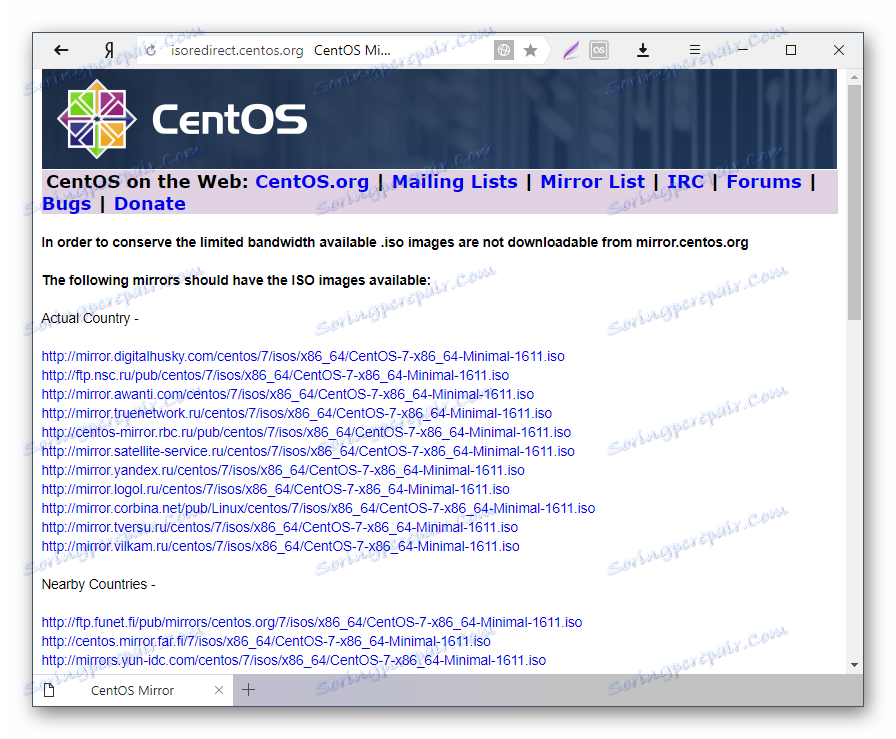This screenshot has height=739, width=896.
Task: Open a new tab with the plus button
Action: point(248,690)
